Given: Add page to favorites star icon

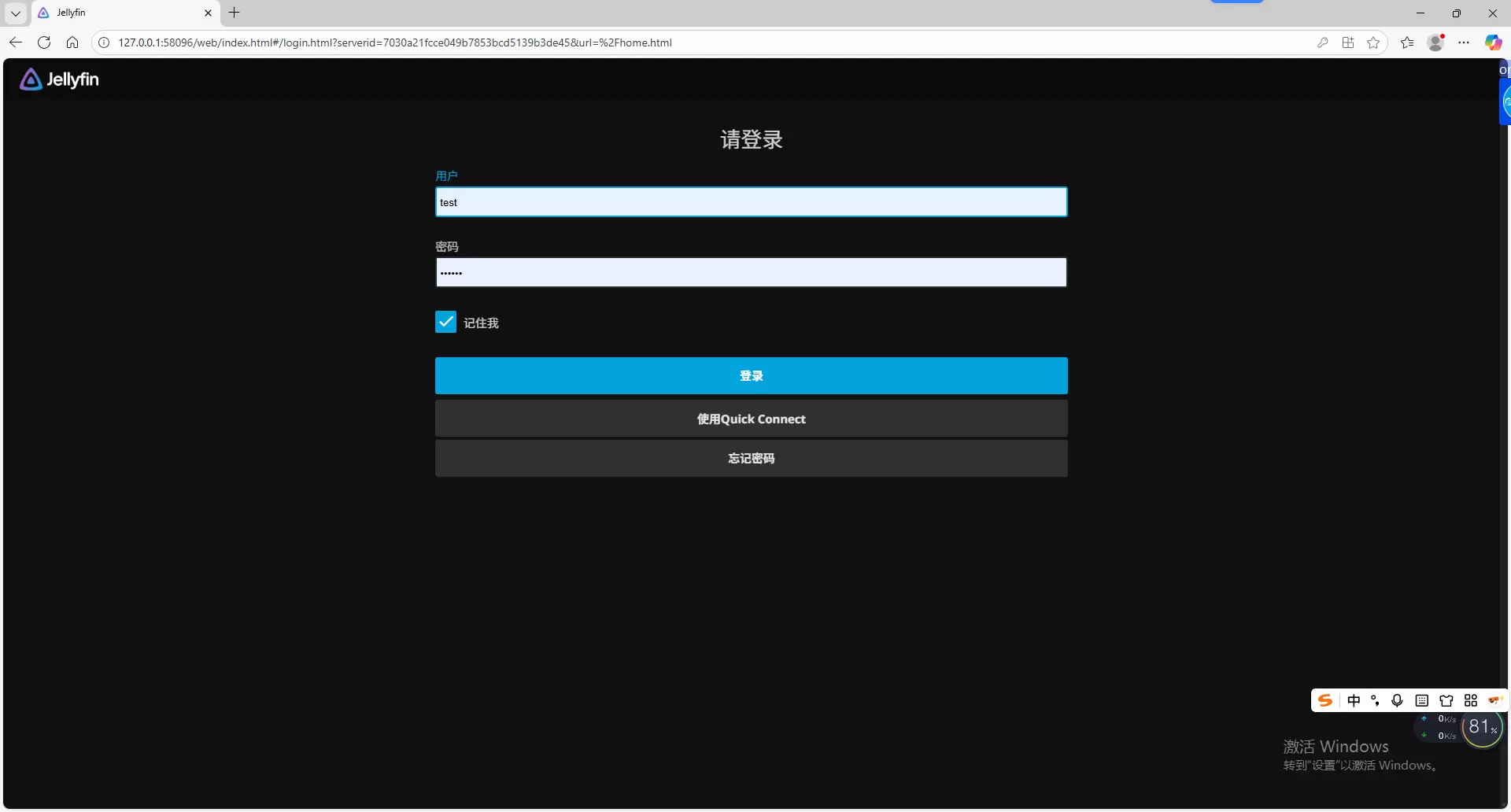Looking at the screenshot, I should coord(1373,42).
